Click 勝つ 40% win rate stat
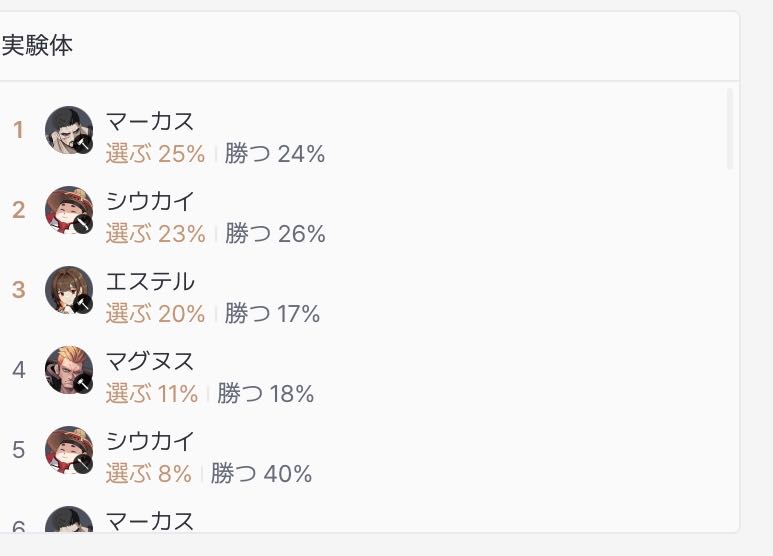Image resolution: width=773 pixels, height=556 pixels. pyautogui.click(x=261, y=473)
